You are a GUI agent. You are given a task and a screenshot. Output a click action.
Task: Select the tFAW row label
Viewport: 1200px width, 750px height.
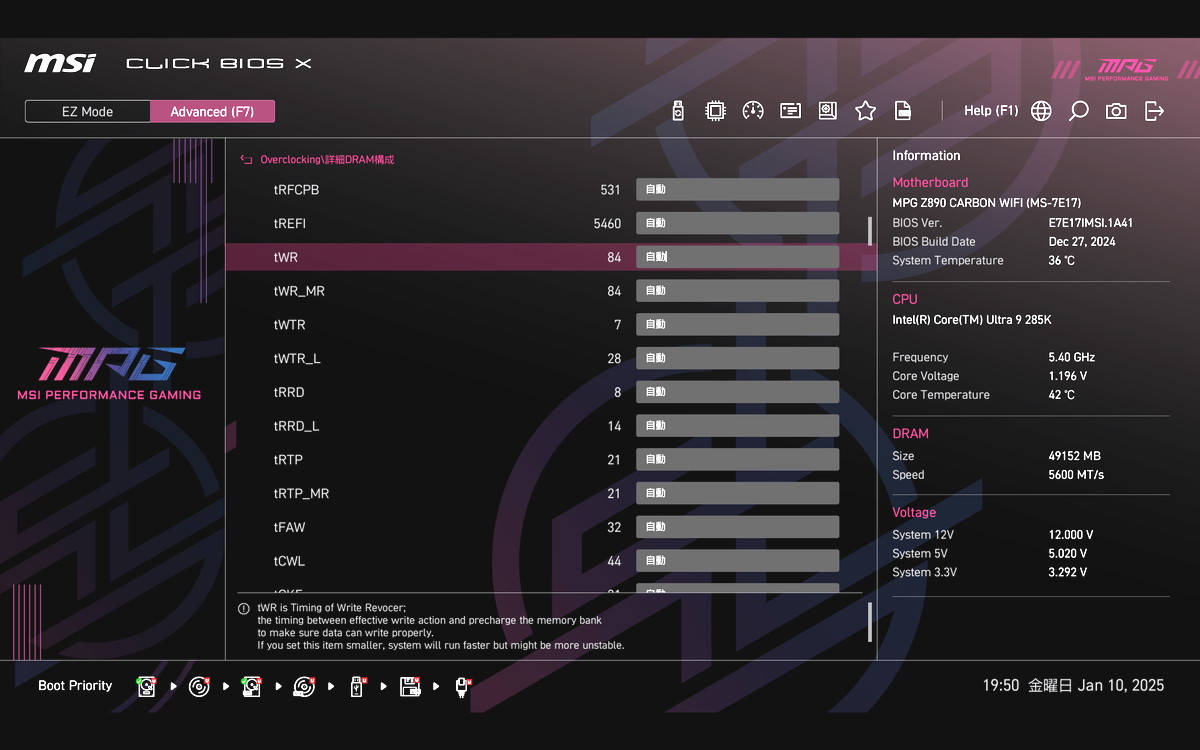[289, 527]
